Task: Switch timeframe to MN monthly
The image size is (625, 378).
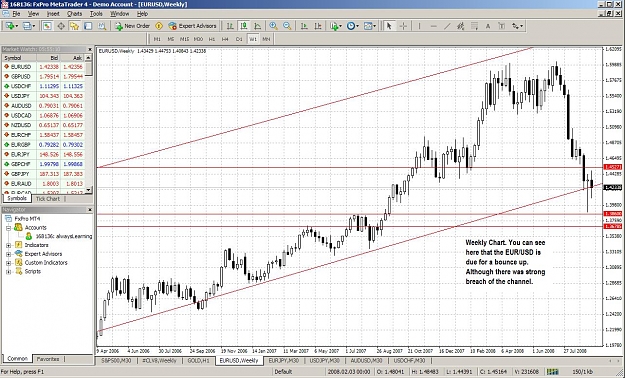Action: [266, 39]
